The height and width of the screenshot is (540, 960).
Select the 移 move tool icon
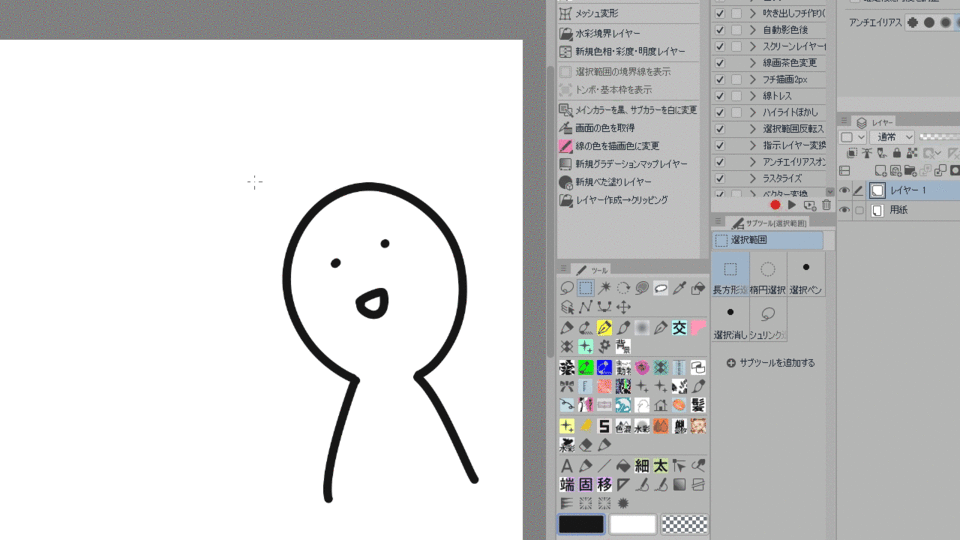[604, 484]
